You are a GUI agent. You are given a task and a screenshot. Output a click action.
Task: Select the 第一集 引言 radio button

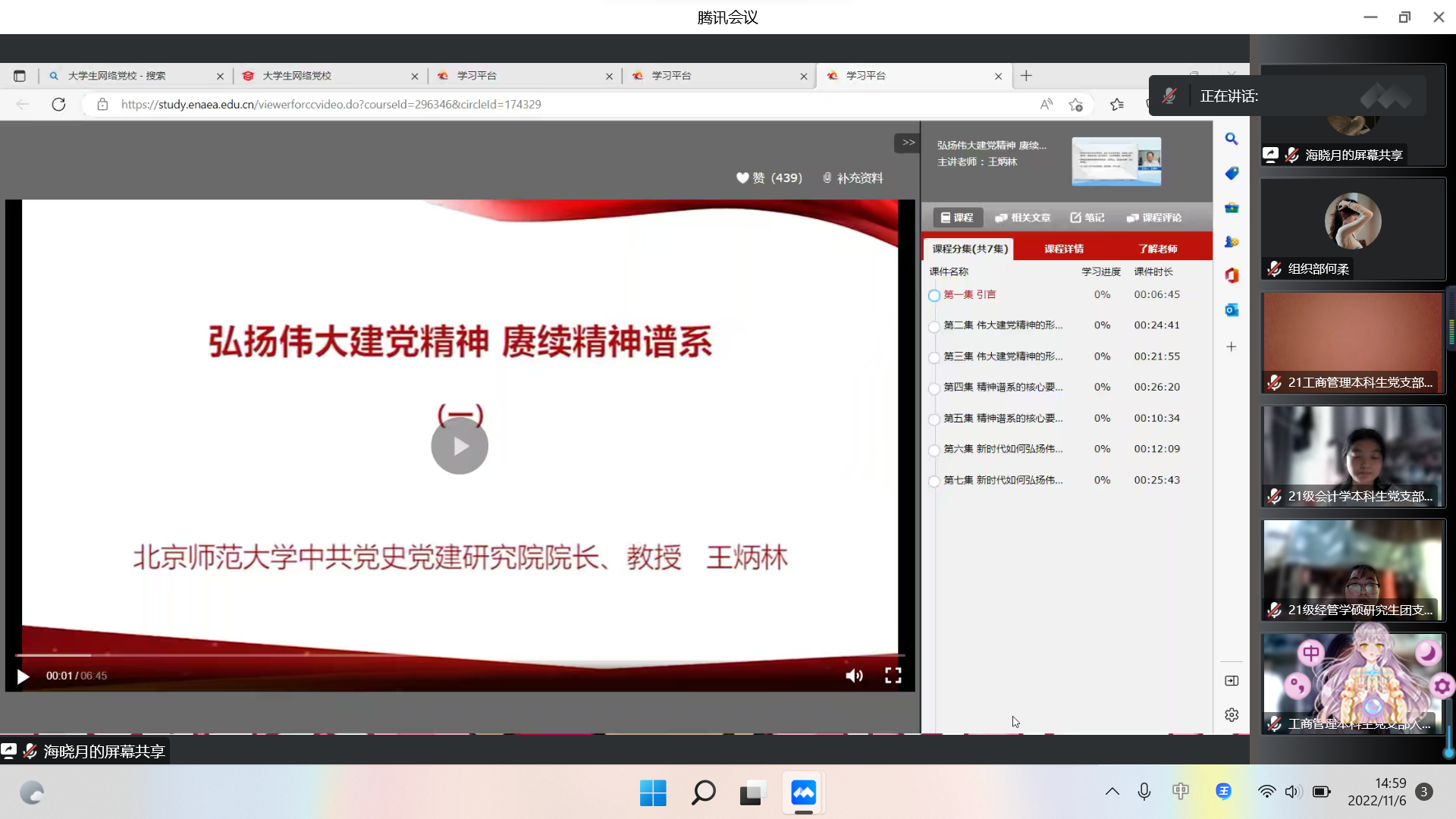934,296
